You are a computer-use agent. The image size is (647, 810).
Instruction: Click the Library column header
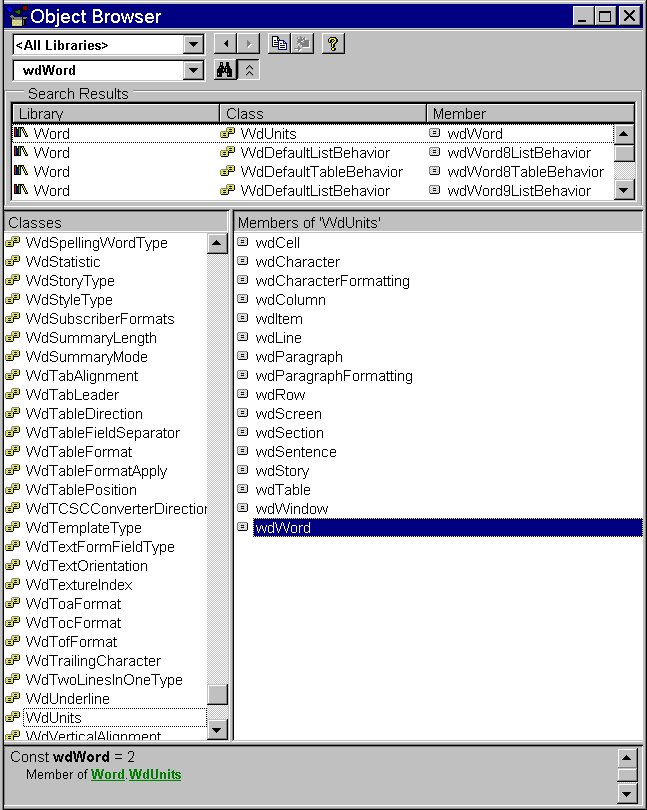point(116,114)
